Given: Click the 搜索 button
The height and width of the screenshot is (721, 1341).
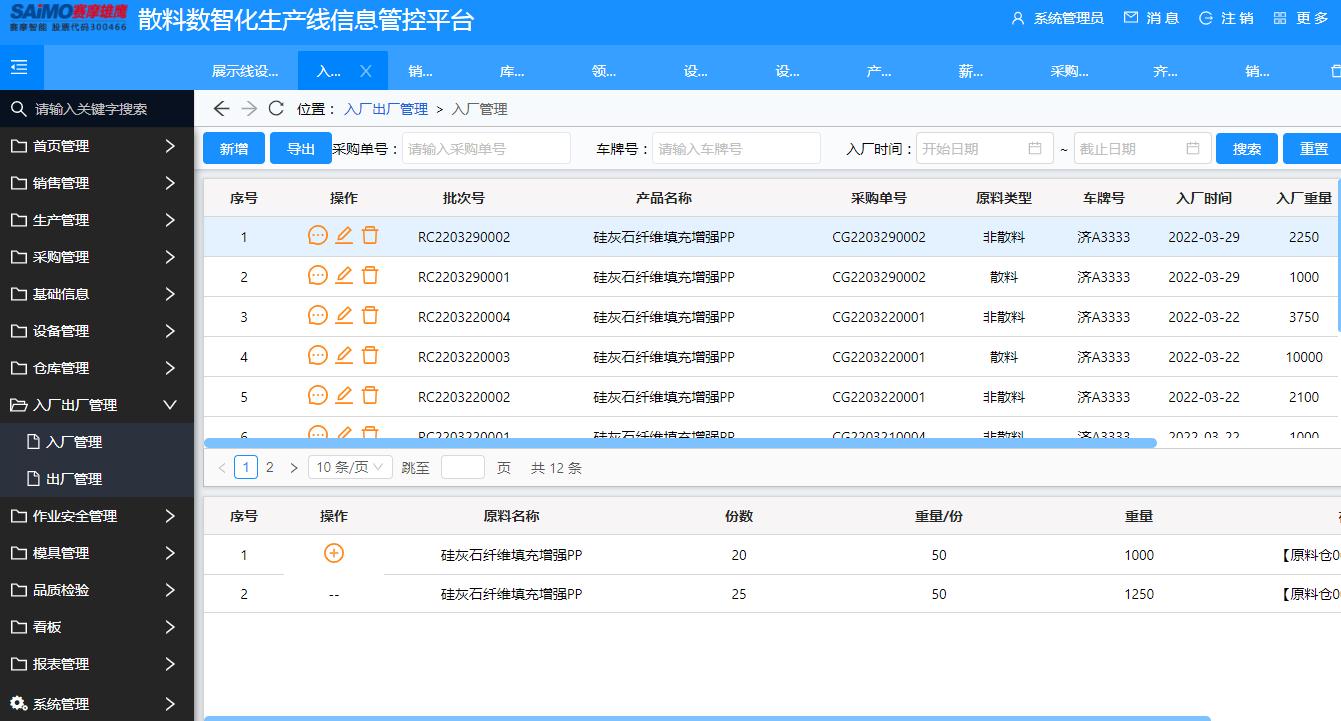Looking at the screenshot, I should (x=1247, y=148).
